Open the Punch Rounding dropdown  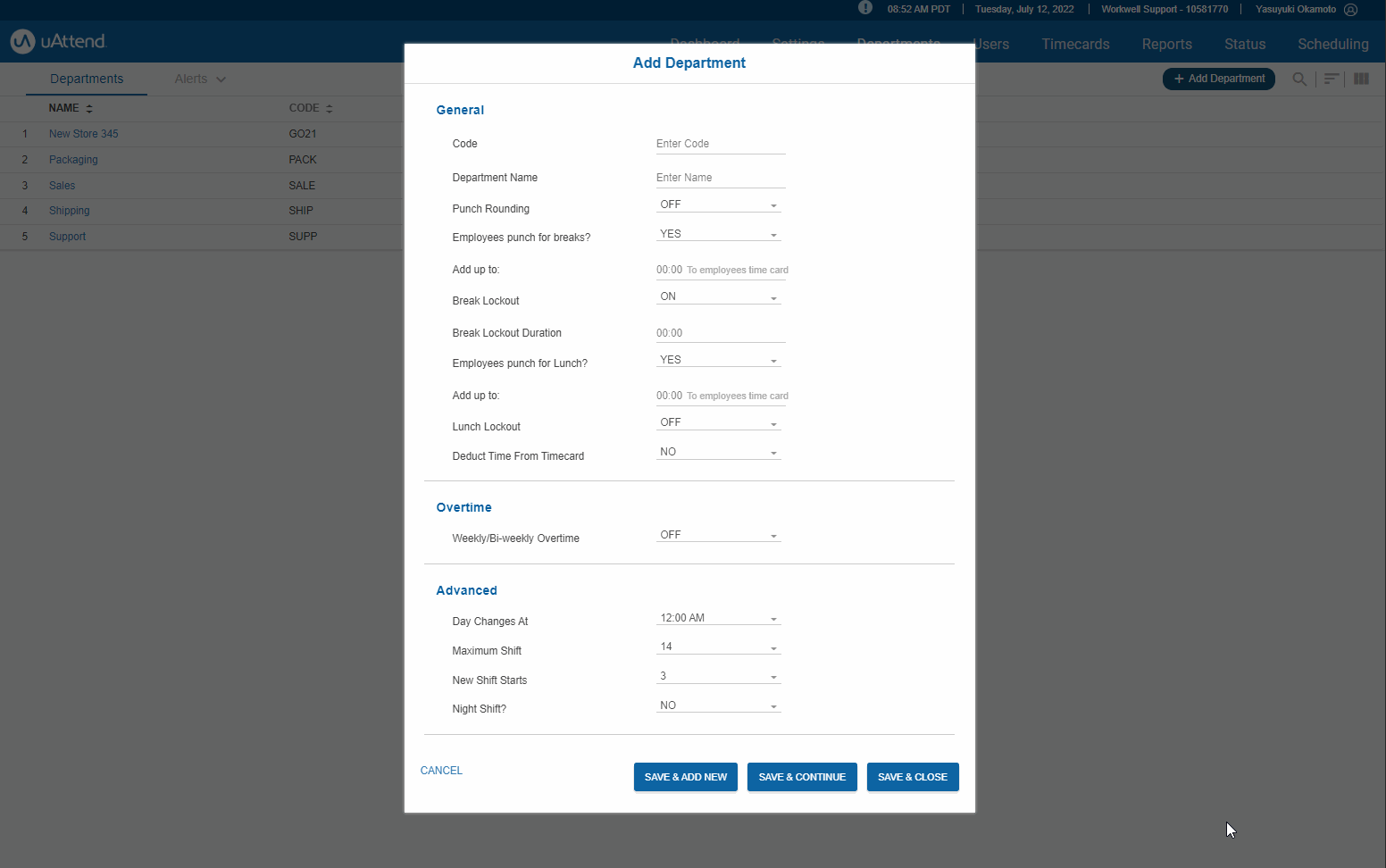tap(718, 205)
